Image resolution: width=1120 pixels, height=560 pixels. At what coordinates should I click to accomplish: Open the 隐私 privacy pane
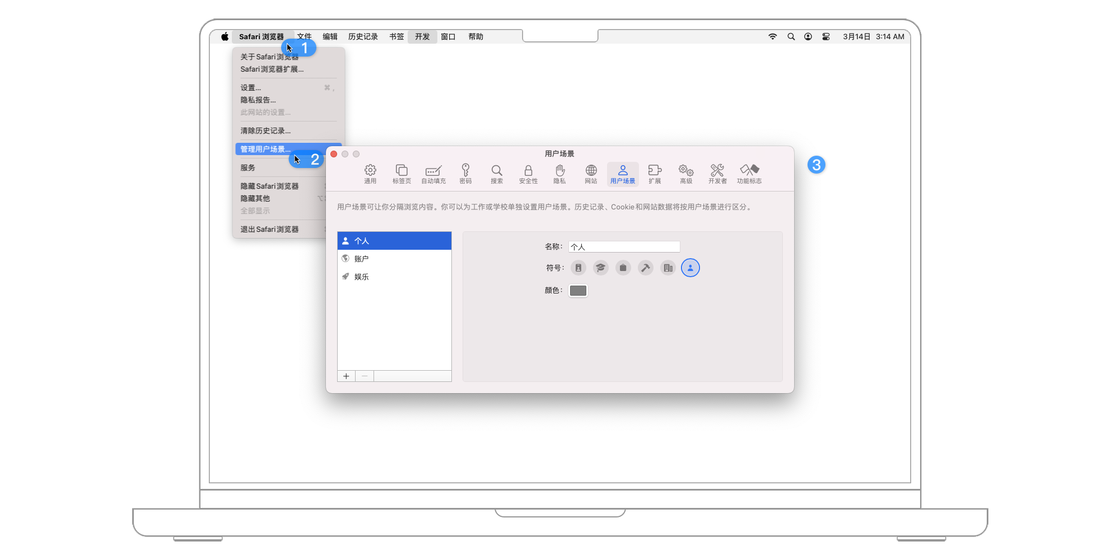(x=559, y=174)
